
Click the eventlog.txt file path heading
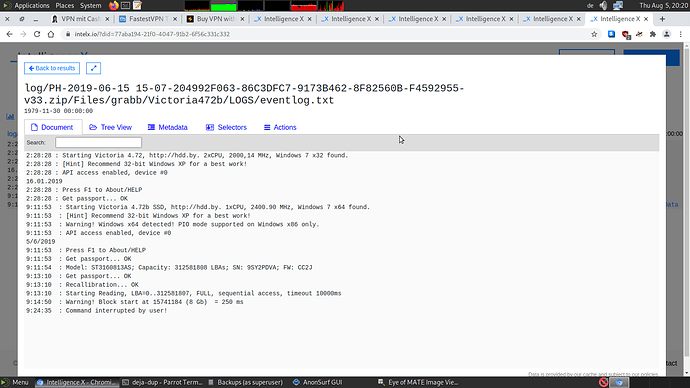244,94
